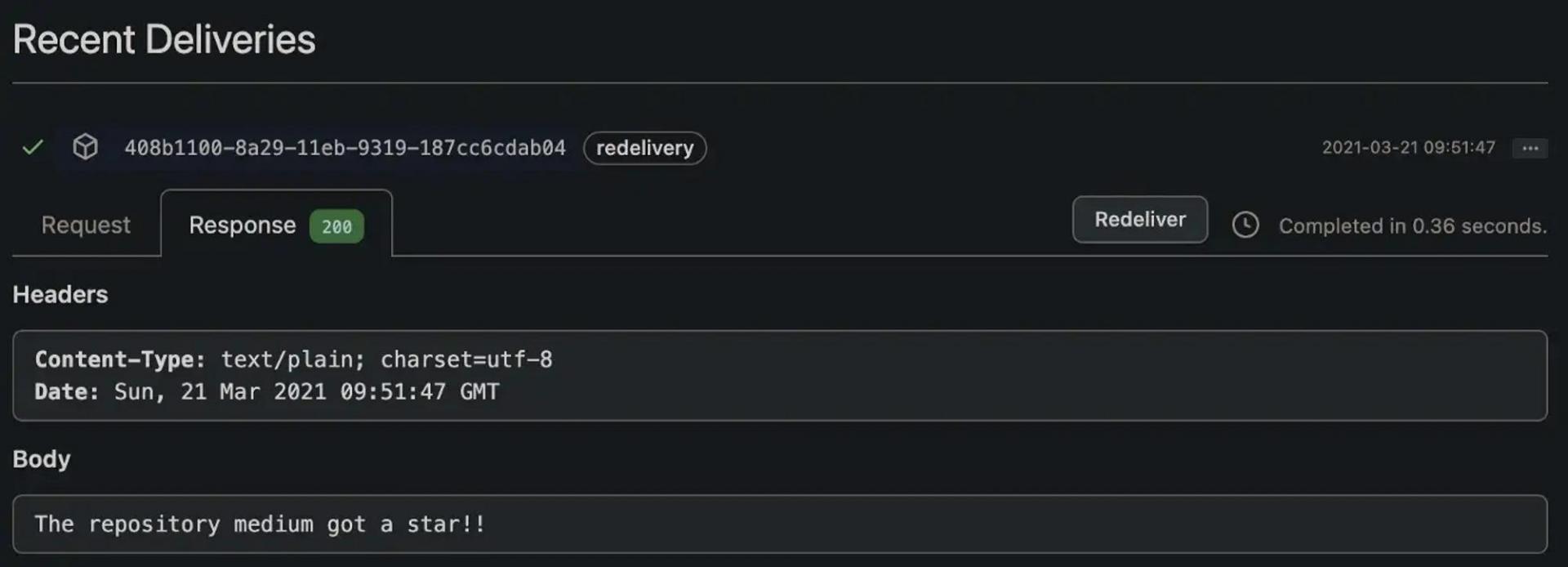Click the clock icon near completion time

pyautogui.click(x=1245, y=225)
